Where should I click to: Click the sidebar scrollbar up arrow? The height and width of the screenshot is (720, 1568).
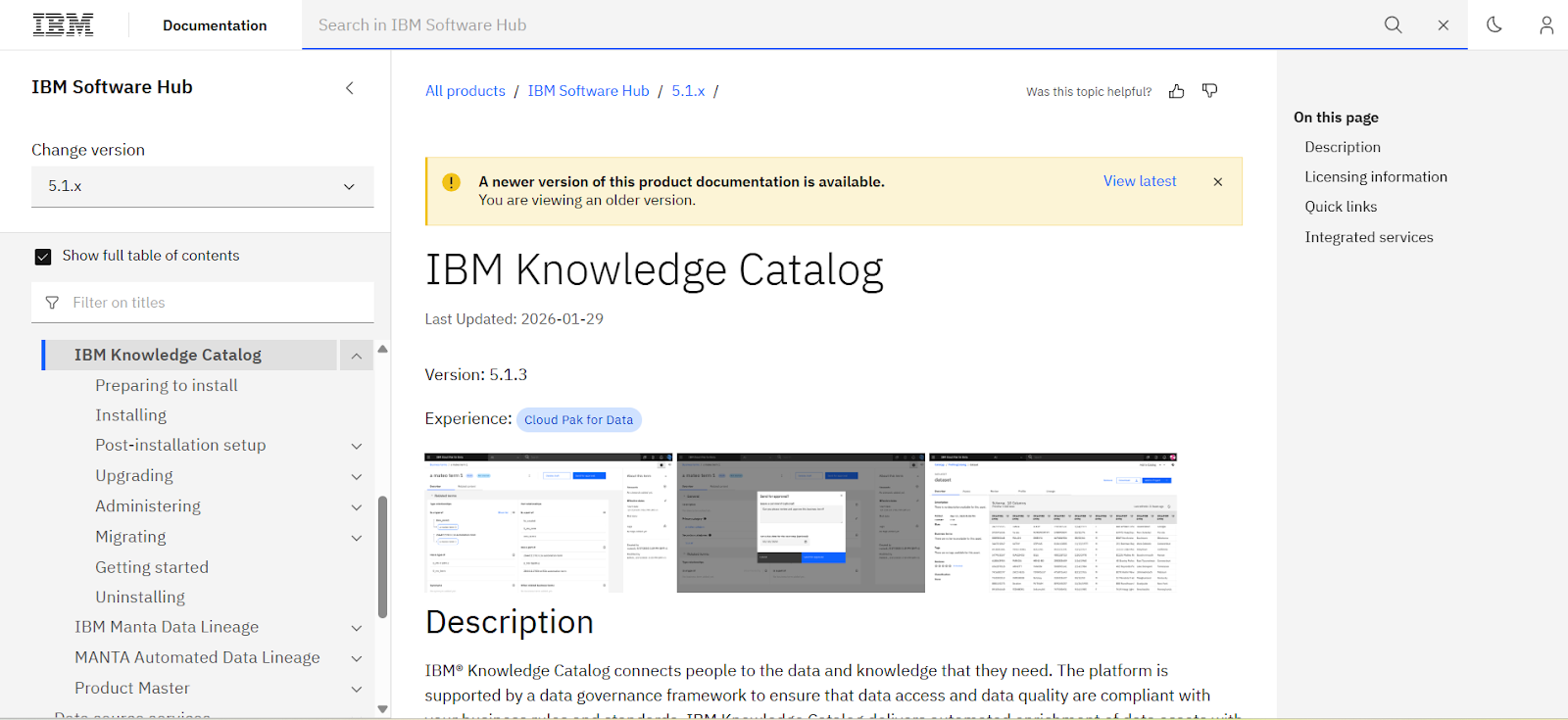point(382,349)
